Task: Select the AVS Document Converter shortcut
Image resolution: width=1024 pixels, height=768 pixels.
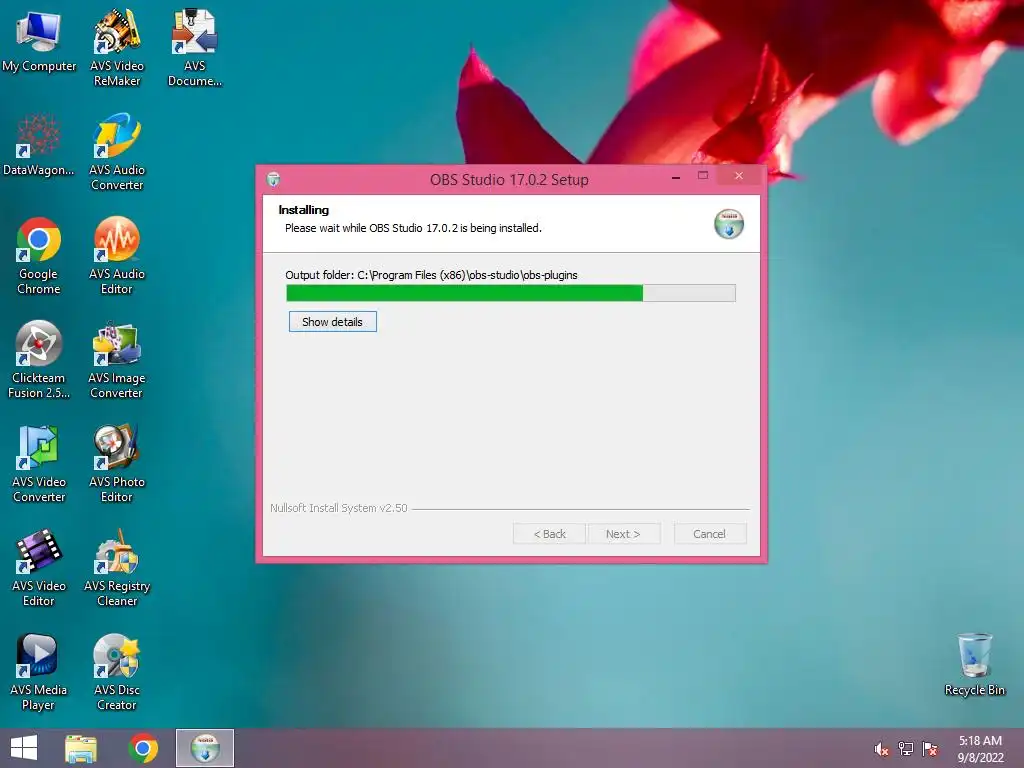Action: click(195, 48)
